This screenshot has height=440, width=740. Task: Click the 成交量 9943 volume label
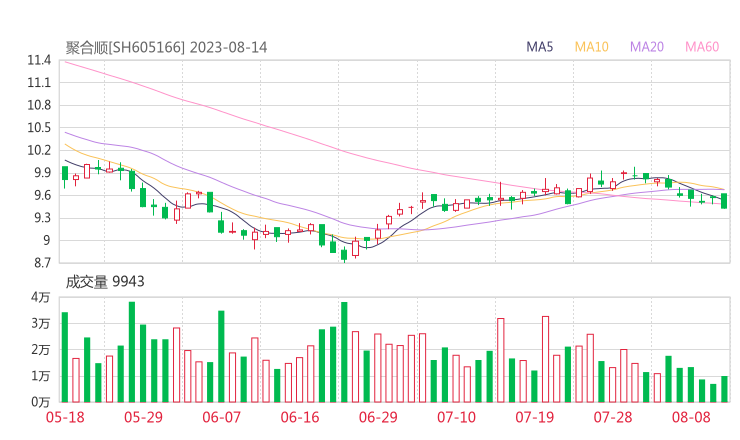105,282
